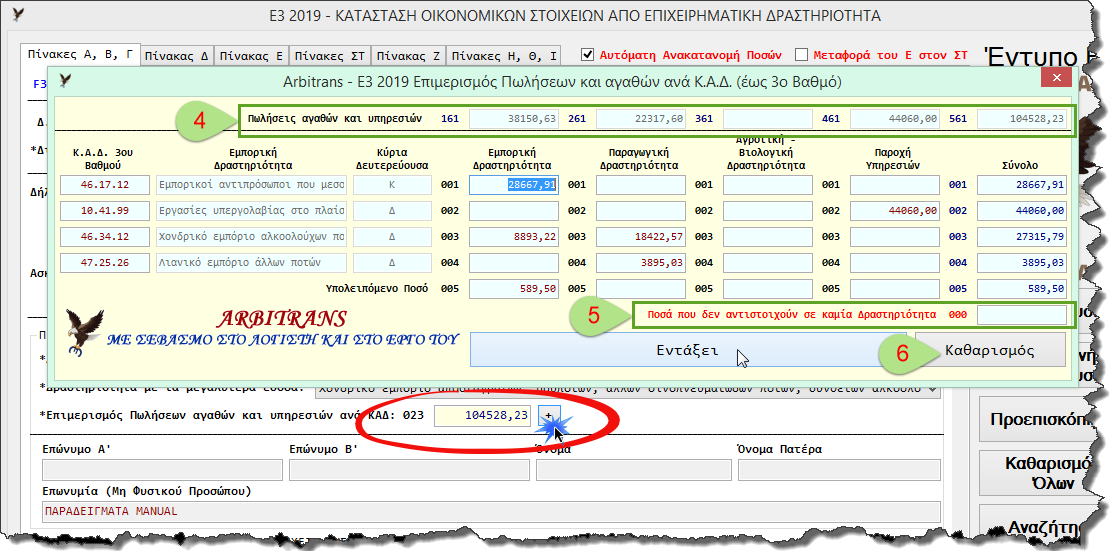Click the Επώνυμο Α' input field

[x=162, y=470]
